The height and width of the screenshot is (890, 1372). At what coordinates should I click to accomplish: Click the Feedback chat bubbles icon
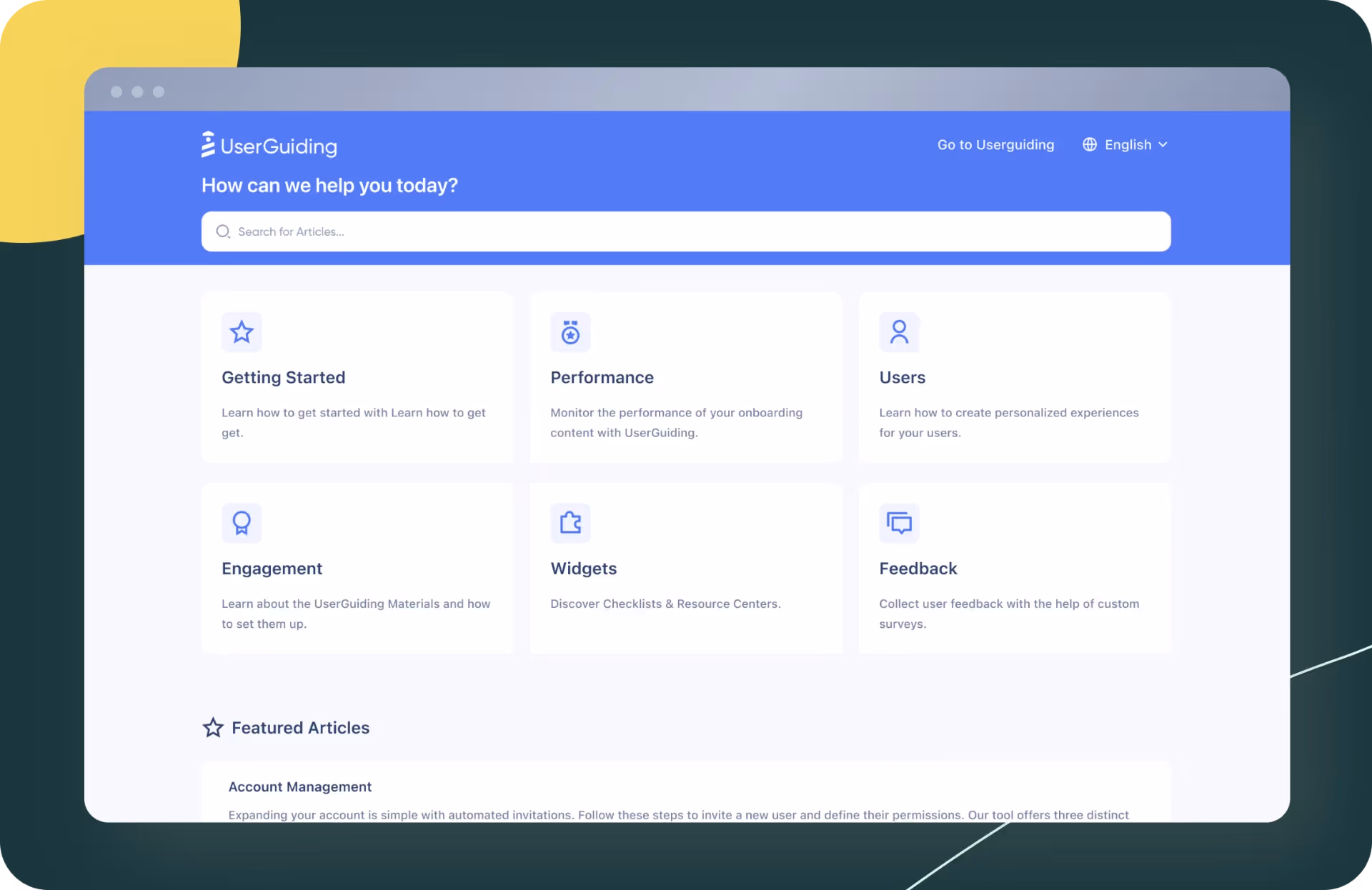click(899, 523)
